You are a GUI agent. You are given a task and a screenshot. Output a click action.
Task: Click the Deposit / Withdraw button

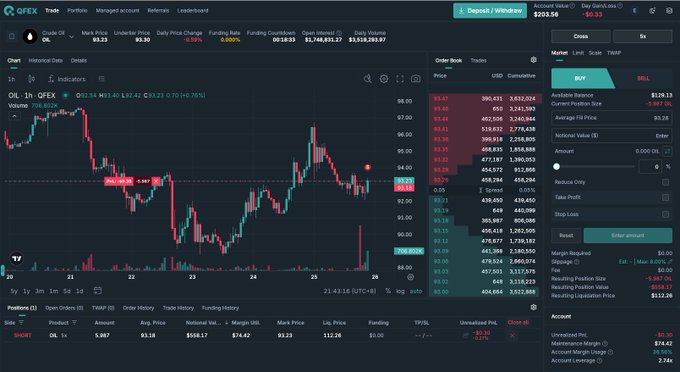click(x=490, y=10)
